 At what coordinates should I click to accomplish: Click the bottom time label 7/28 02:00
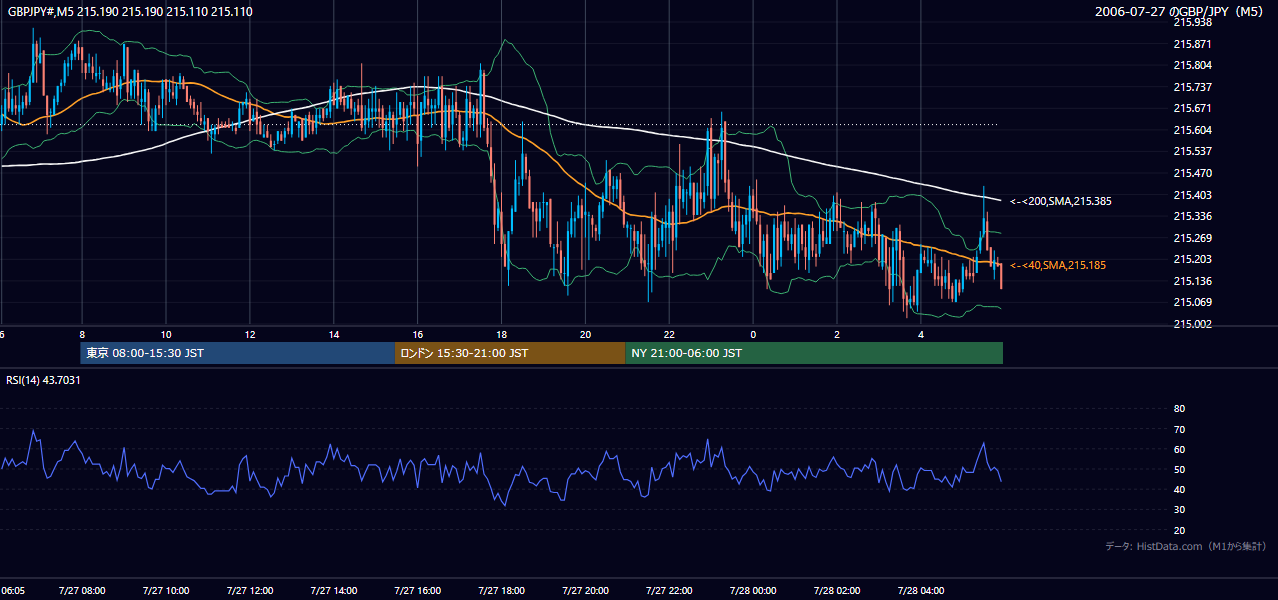pyautogui.click(x=836, y=591)
